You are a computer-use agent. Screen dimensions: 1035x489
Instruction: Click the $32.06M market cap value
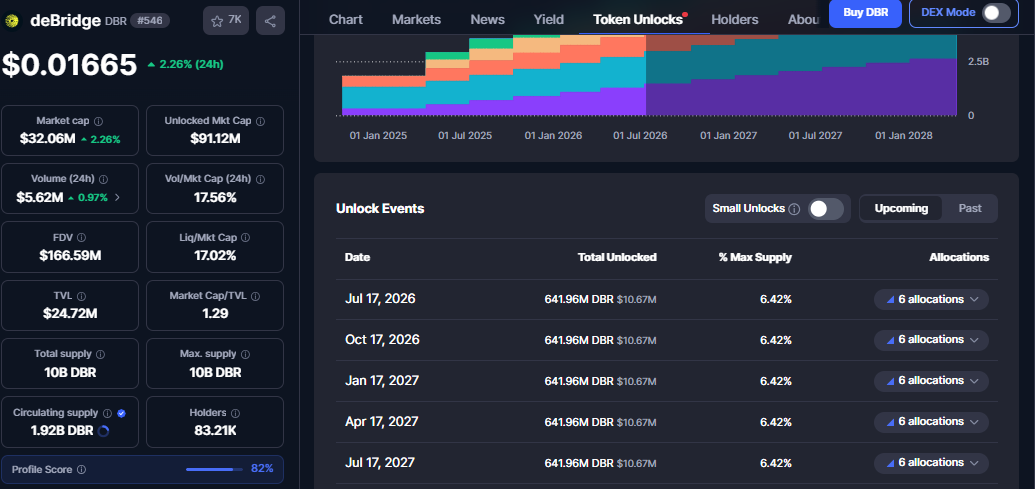pyautogui.click(x=47, y=139)
